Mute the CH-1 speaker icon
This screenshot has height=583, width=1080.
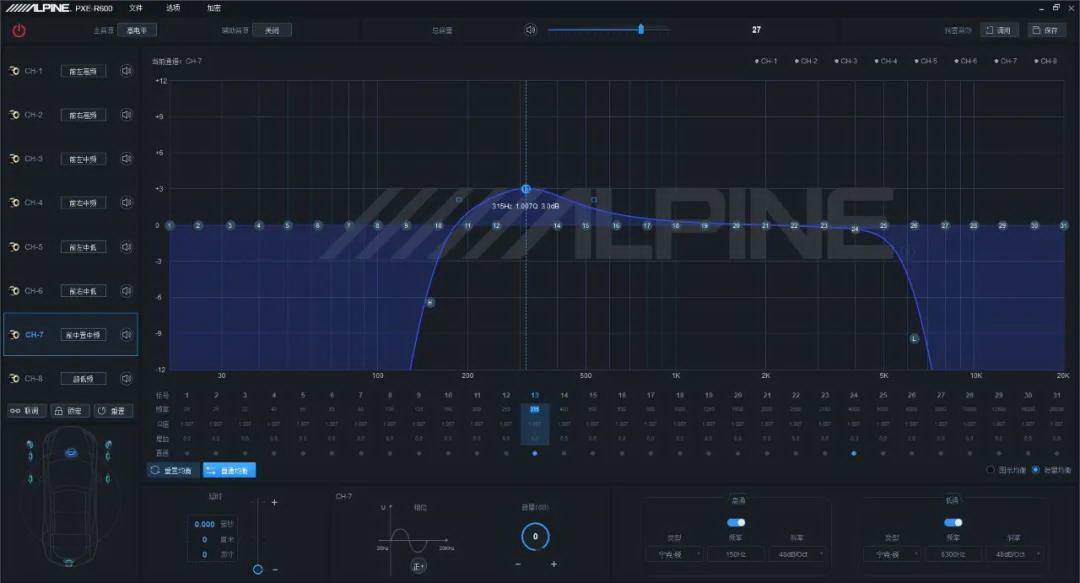(x=126, y=70)
